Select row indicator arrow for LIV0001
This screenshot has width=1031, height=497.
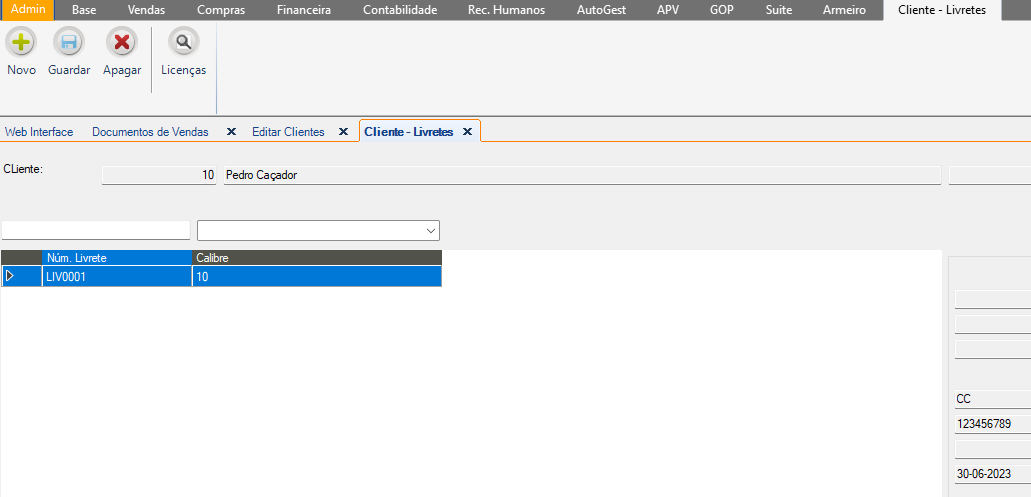point(11,276)
